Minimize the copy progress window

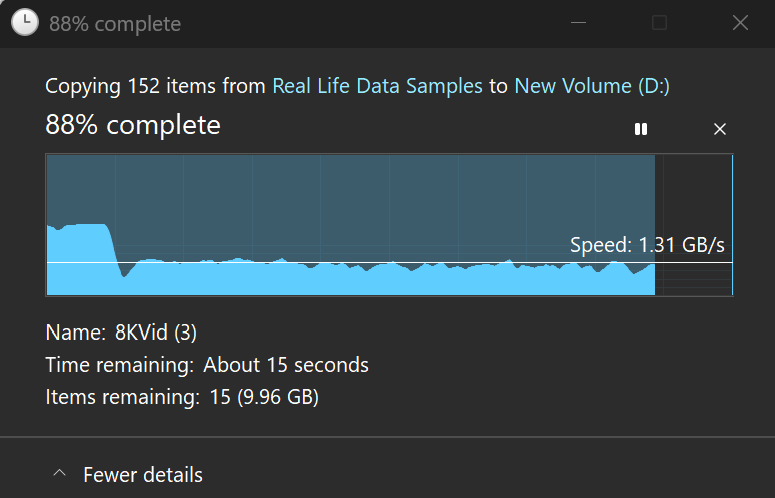pyautogui.click(x=579, y=22)
